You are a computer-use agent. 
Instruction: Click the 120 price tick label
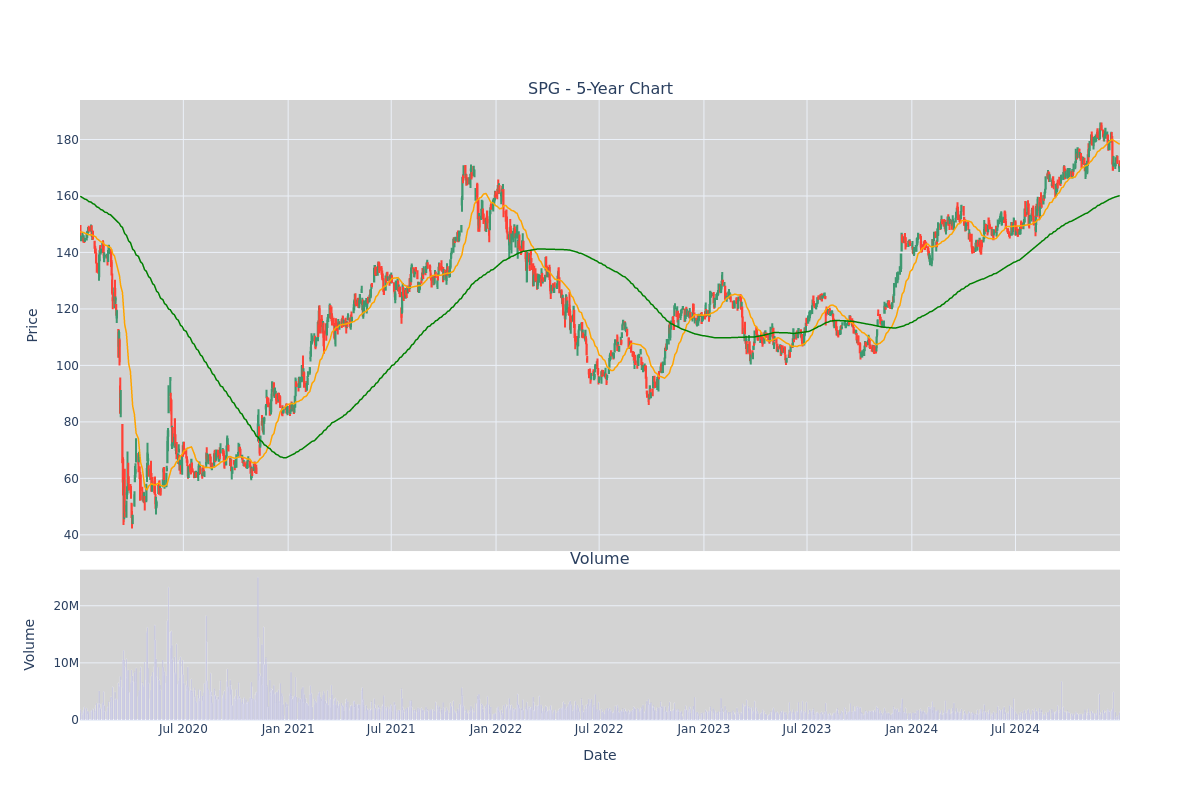point(67,309)
